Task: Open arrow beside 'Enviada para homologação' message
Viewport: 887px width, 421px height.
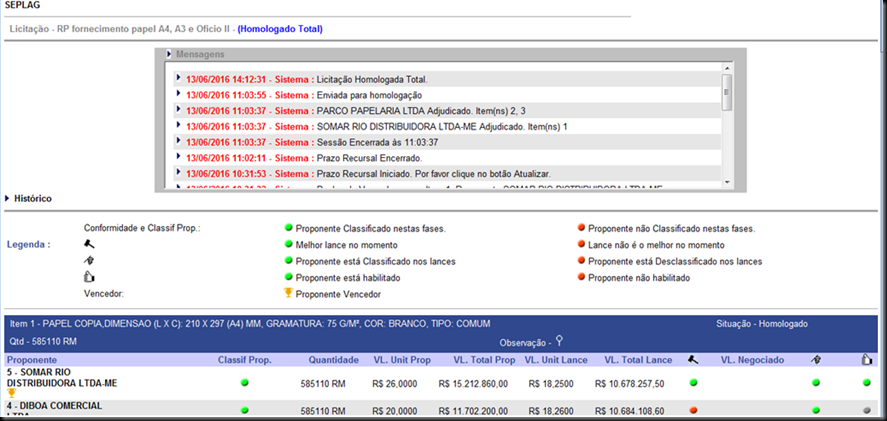Action: (x=178, y=93)
